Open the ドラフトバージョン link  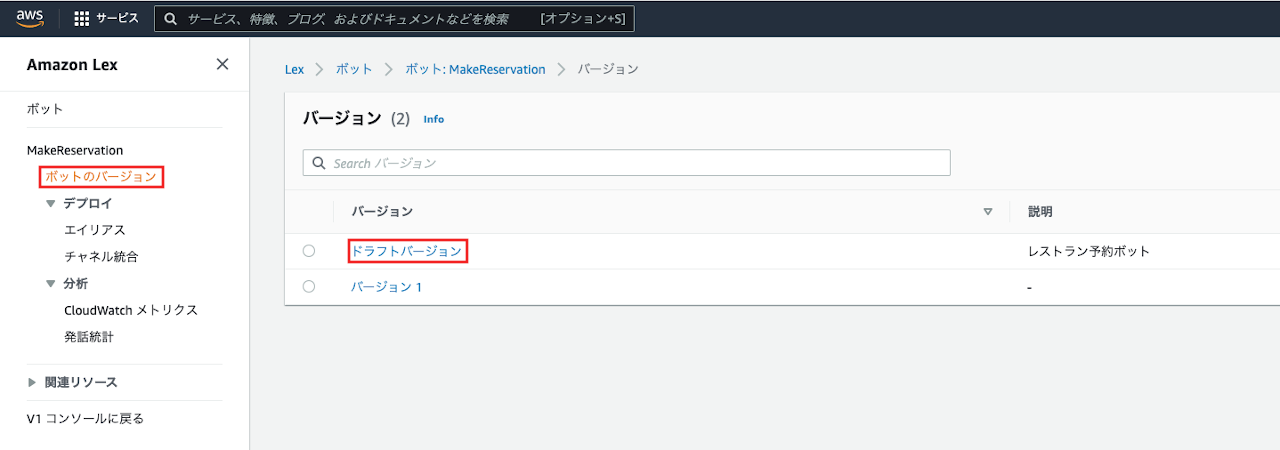click(x=407, y=251)
